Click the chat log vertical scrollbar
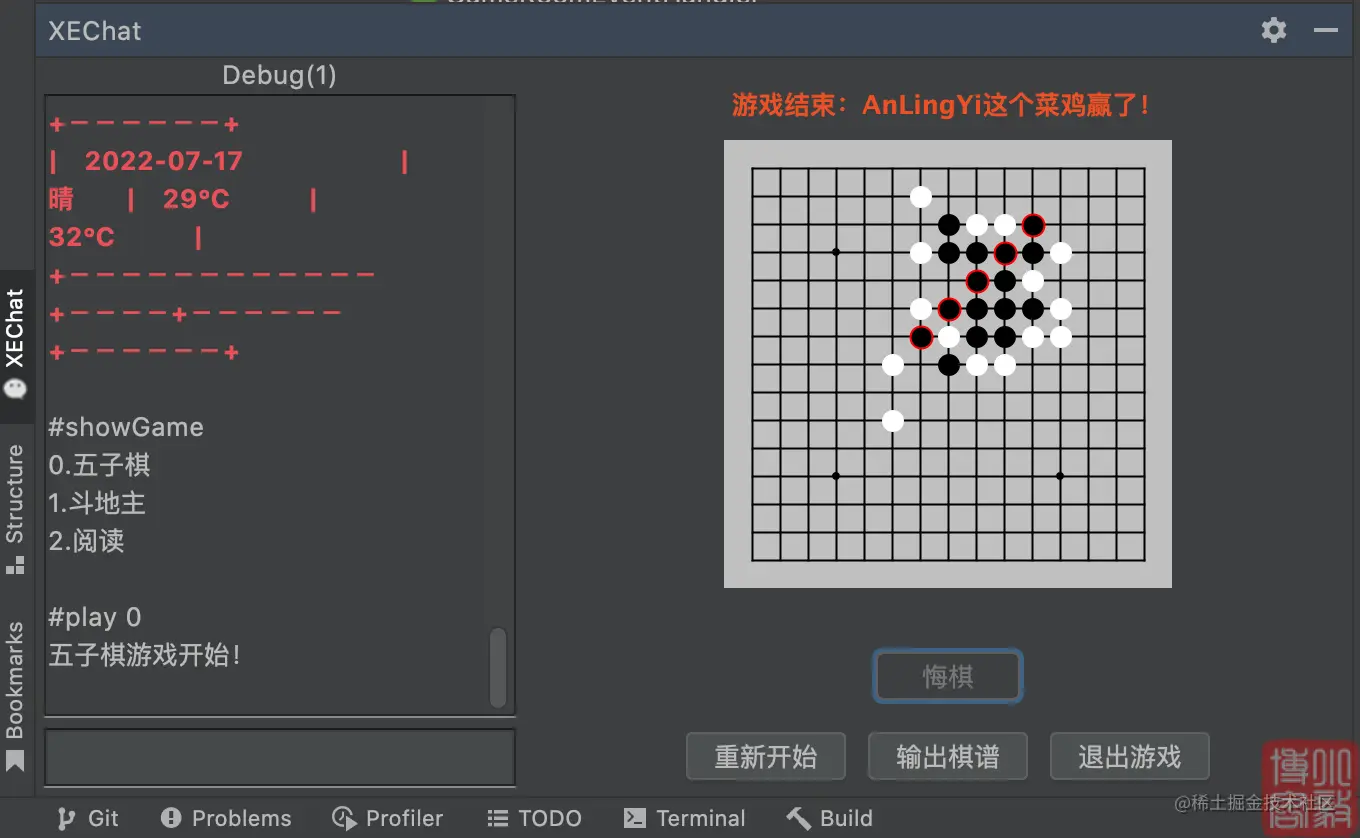This screenshot has width=1360, height=838. click(x=497, y=667)
